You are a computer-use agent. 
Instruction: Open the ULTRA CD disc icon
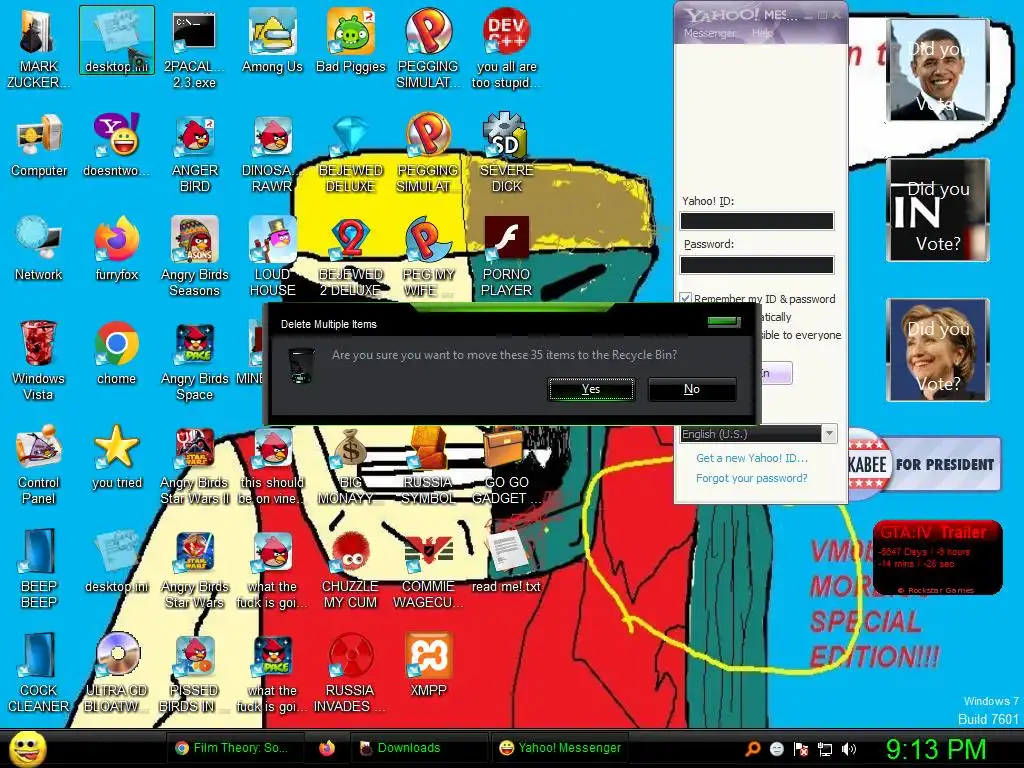(117, 673)
